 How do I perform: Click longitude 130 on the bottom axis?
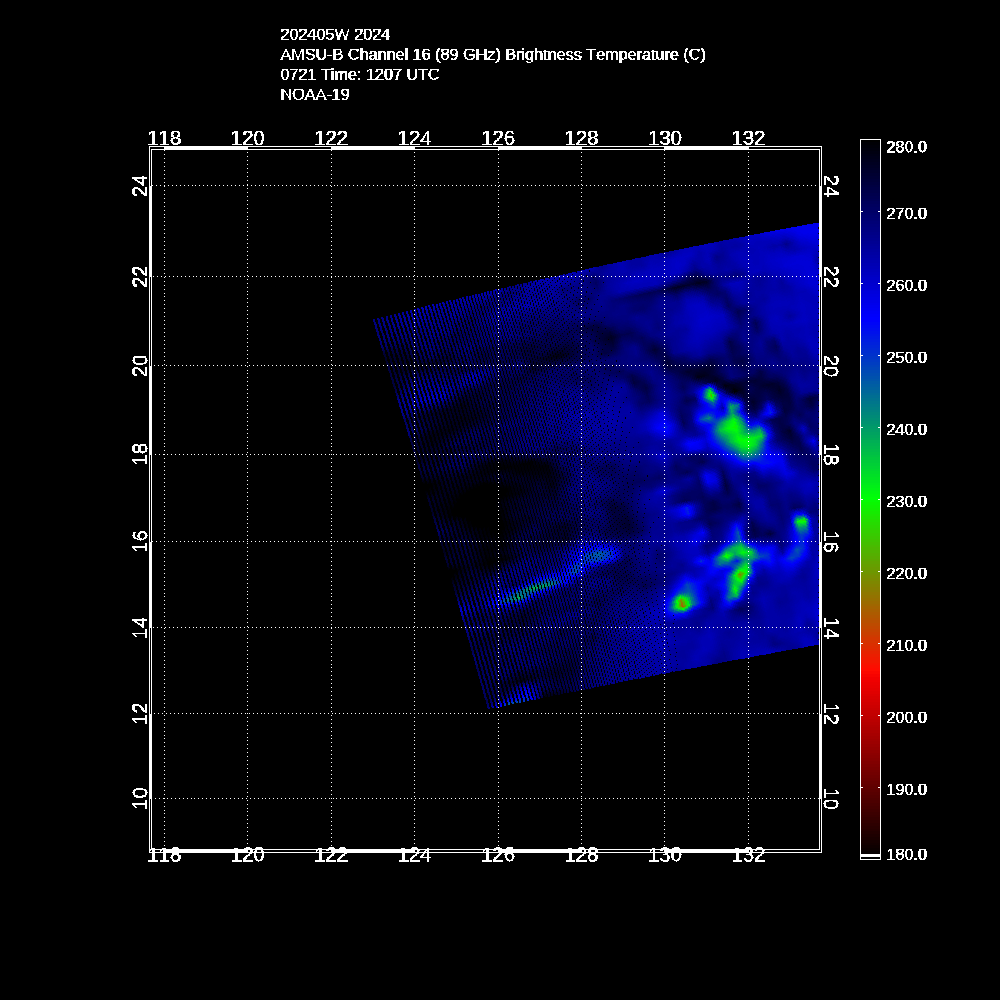665,855
